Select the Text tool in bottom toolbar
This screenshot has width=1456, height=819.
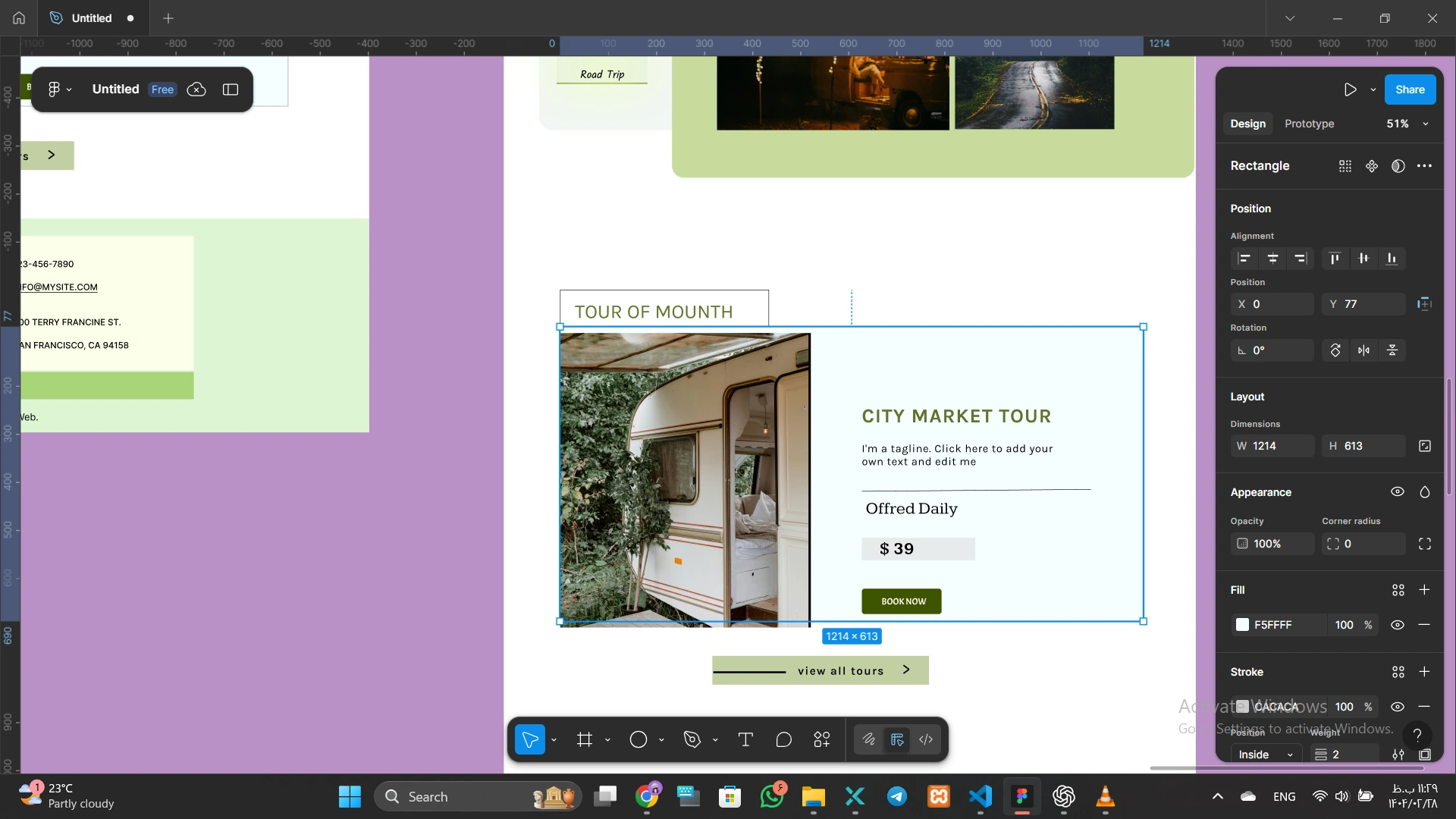745,739
